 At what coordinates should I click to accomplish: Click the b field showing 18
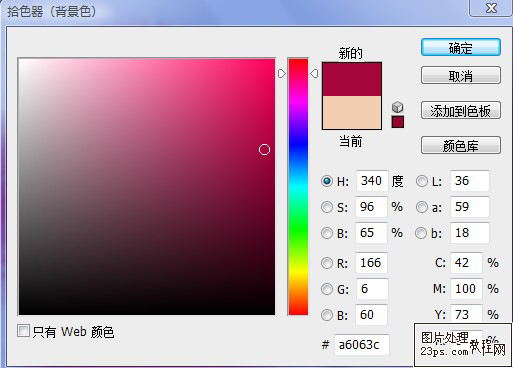[x=470, y=233]
